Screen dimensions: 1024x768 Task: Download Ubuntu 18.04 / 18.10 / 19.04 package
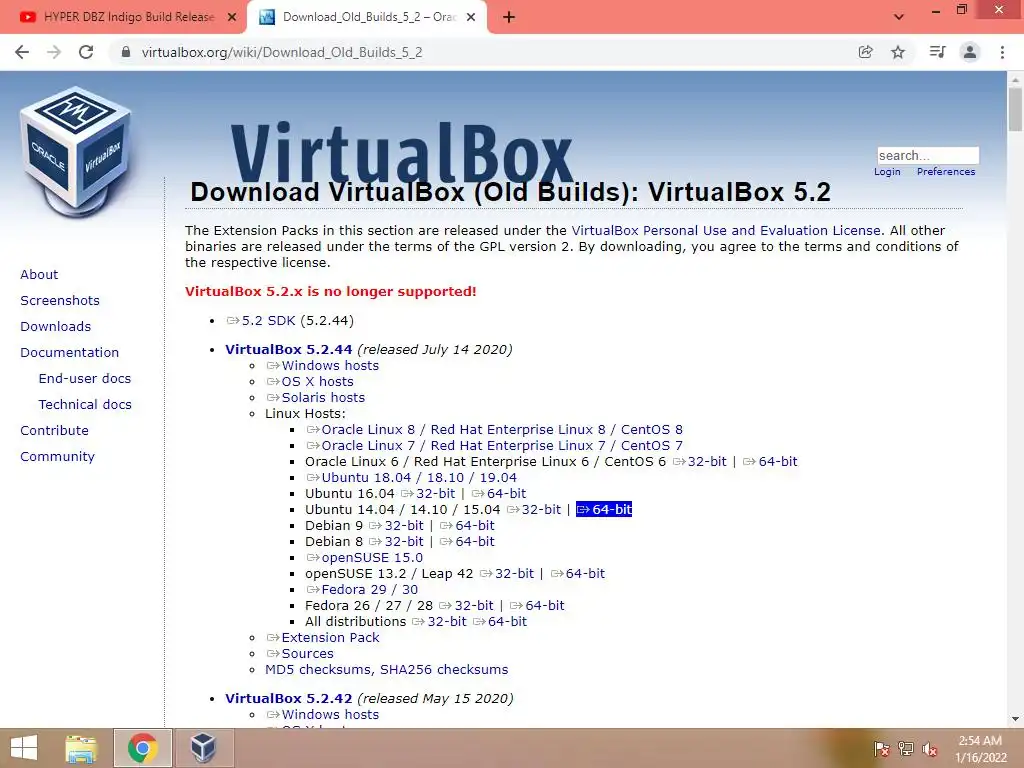tap(412, 477)
